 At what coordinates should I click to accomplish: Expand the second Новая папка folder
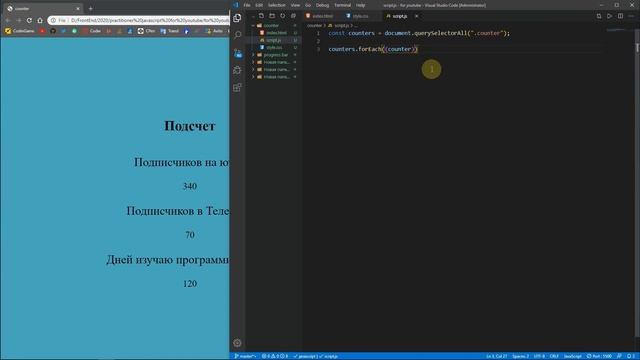276,69
